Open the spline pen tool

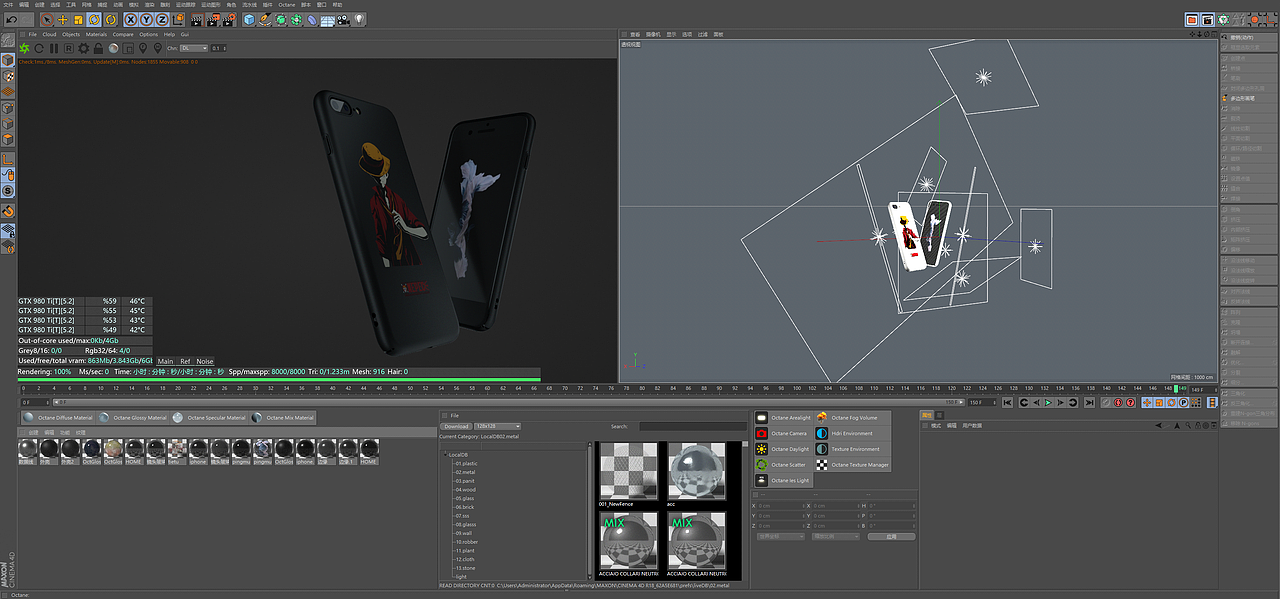pos(265,20)
